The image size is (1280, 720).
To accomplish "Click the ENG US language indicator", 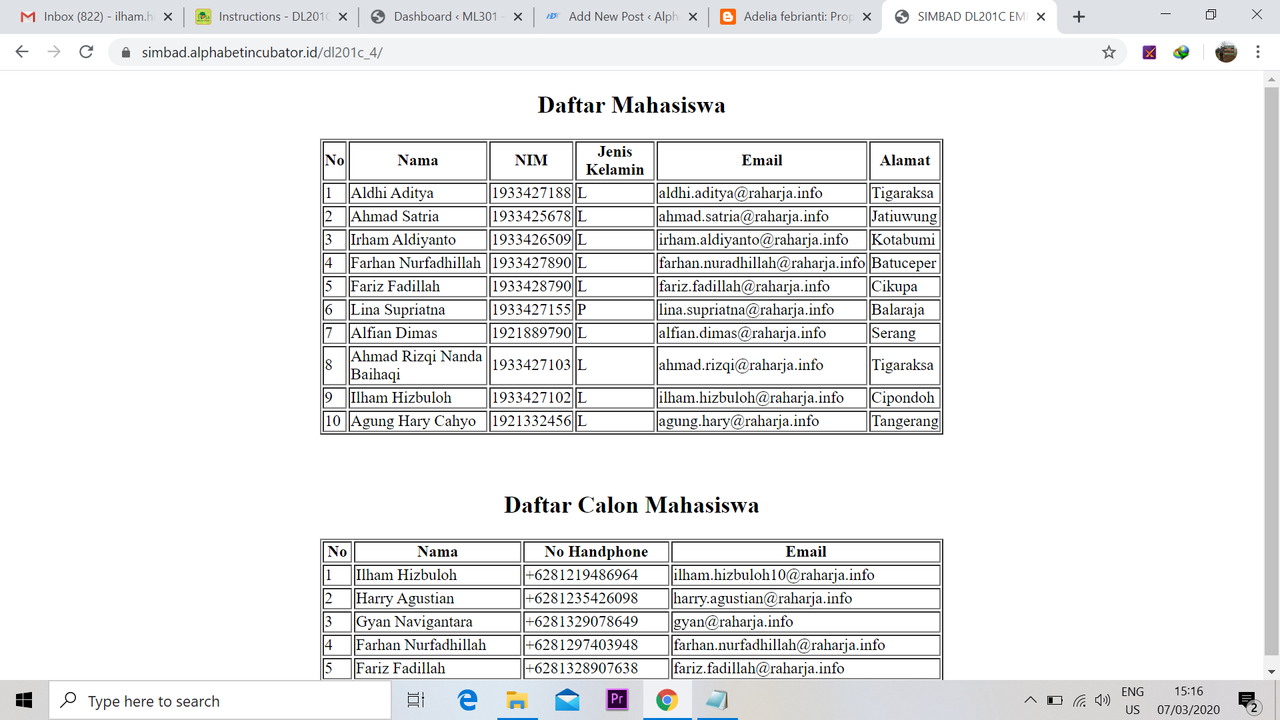I will (x=1132, y=700).
